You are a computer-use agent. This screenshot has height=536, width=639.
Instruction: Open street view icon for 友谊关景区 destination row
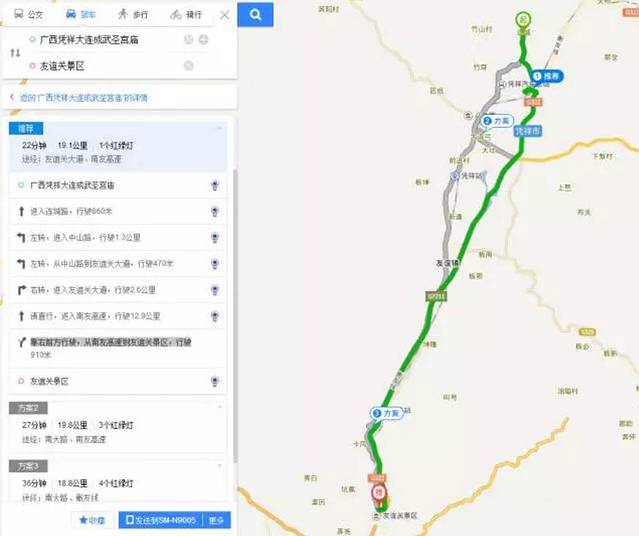click(215, 381)
